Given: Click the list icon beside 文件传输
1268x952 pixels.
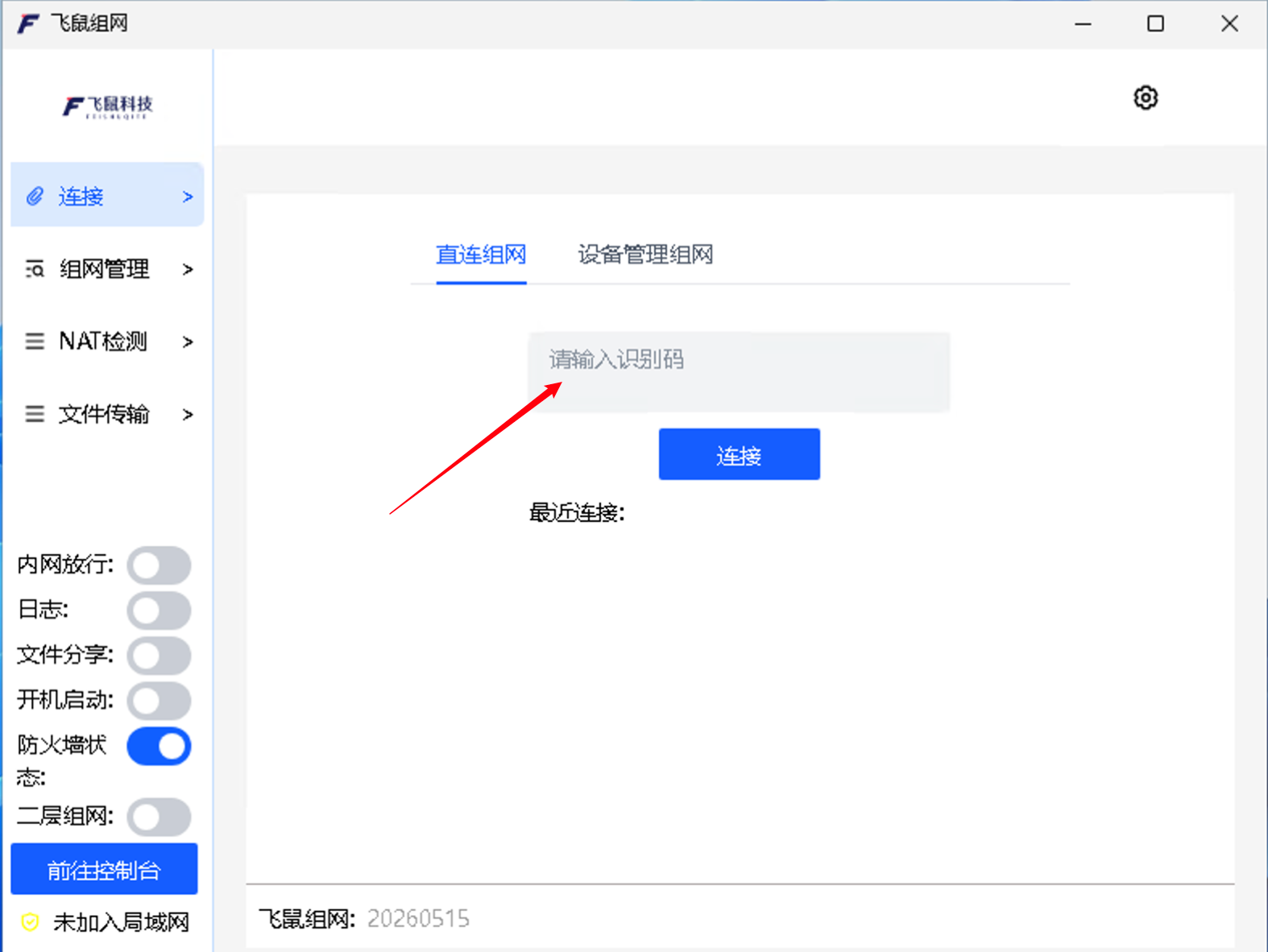Looking at the screenshot, I should click(x=35, y=414).
